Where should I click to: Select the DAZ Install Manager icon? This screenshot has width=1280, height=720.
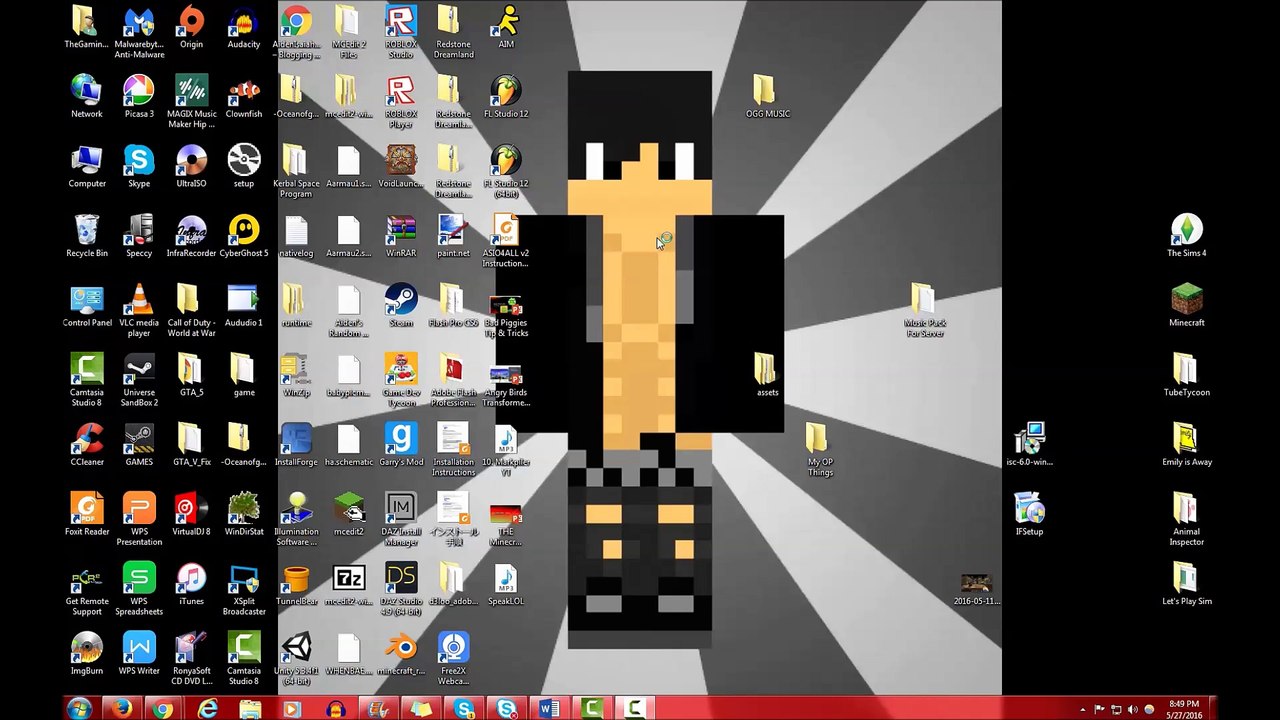point(401,520)
